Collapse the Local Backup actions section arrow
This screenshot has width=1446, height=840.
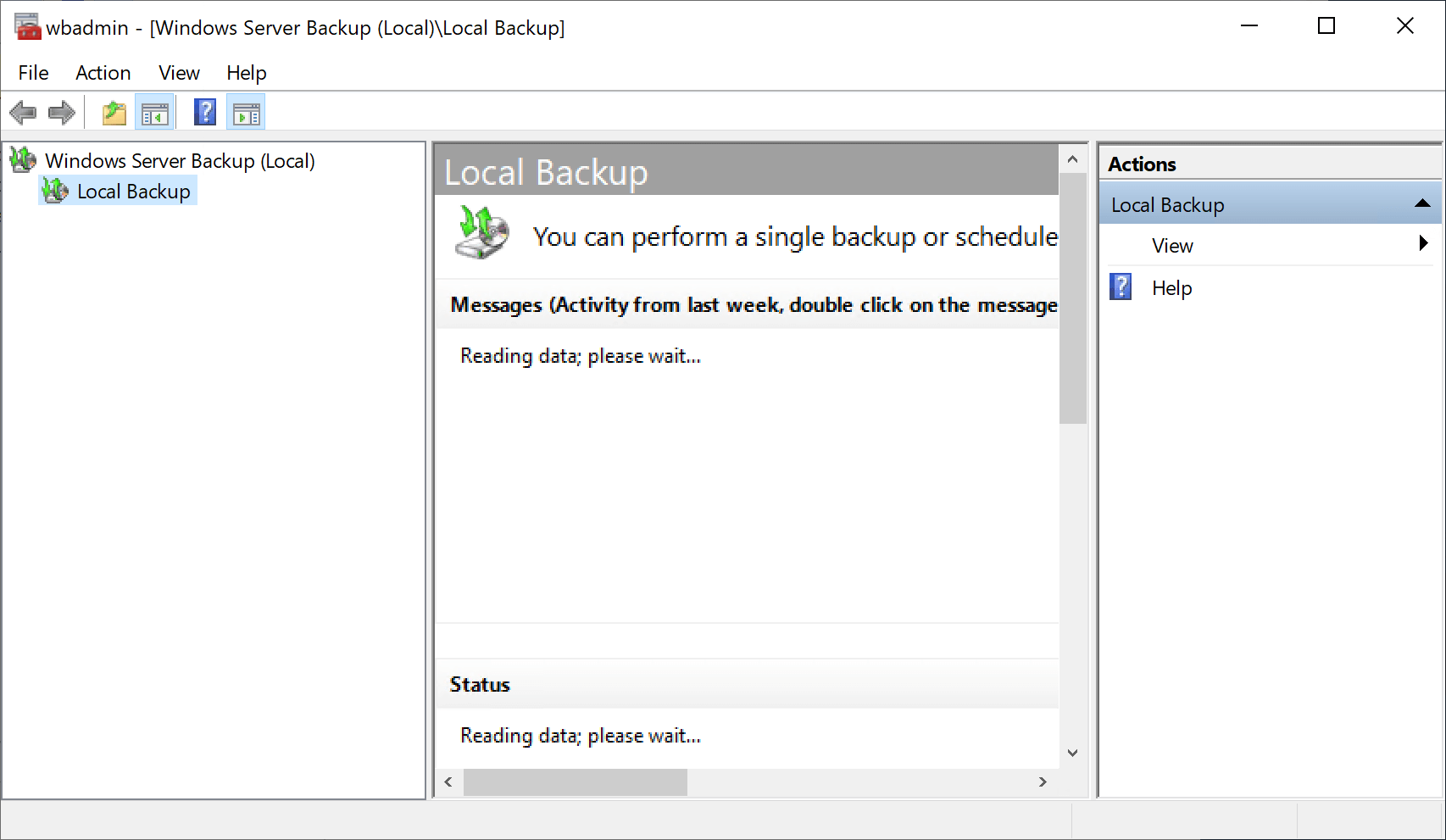tap(1423, 203)
